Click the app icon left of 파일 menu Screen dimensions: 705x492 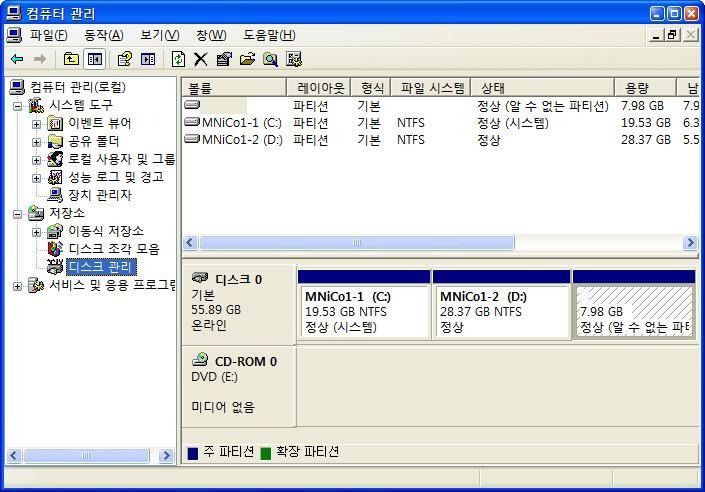click(x=14, y=35)
